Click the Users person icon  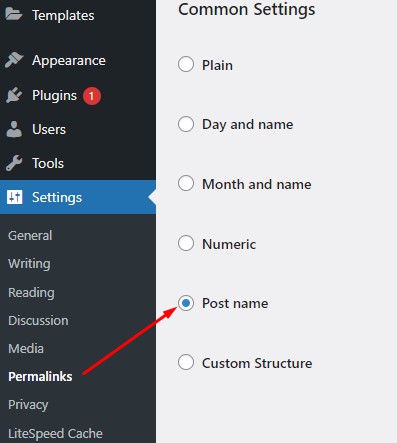14,129
